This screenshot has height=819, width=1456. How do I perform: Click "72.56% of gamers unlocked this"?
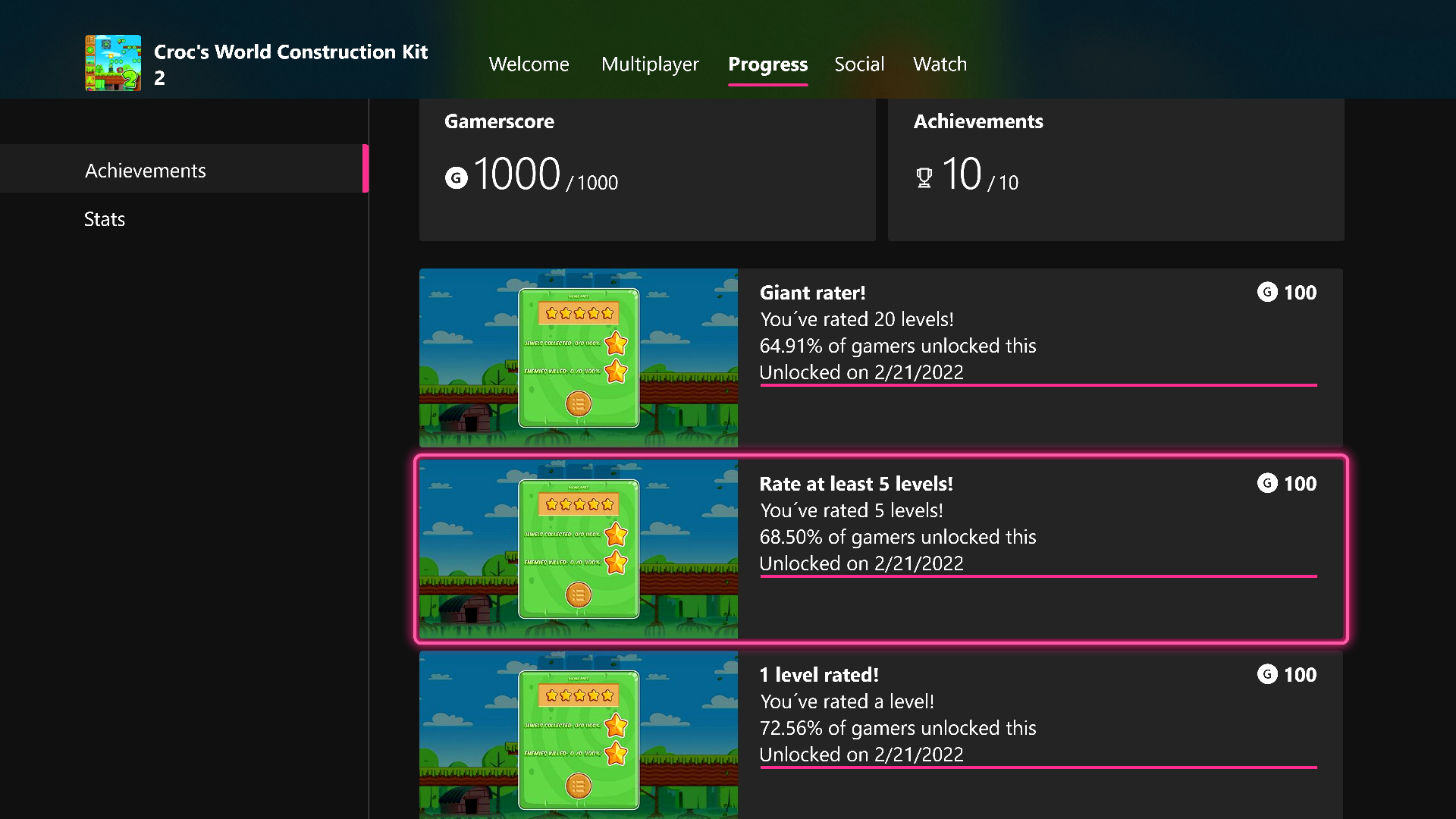pos(898,728)
